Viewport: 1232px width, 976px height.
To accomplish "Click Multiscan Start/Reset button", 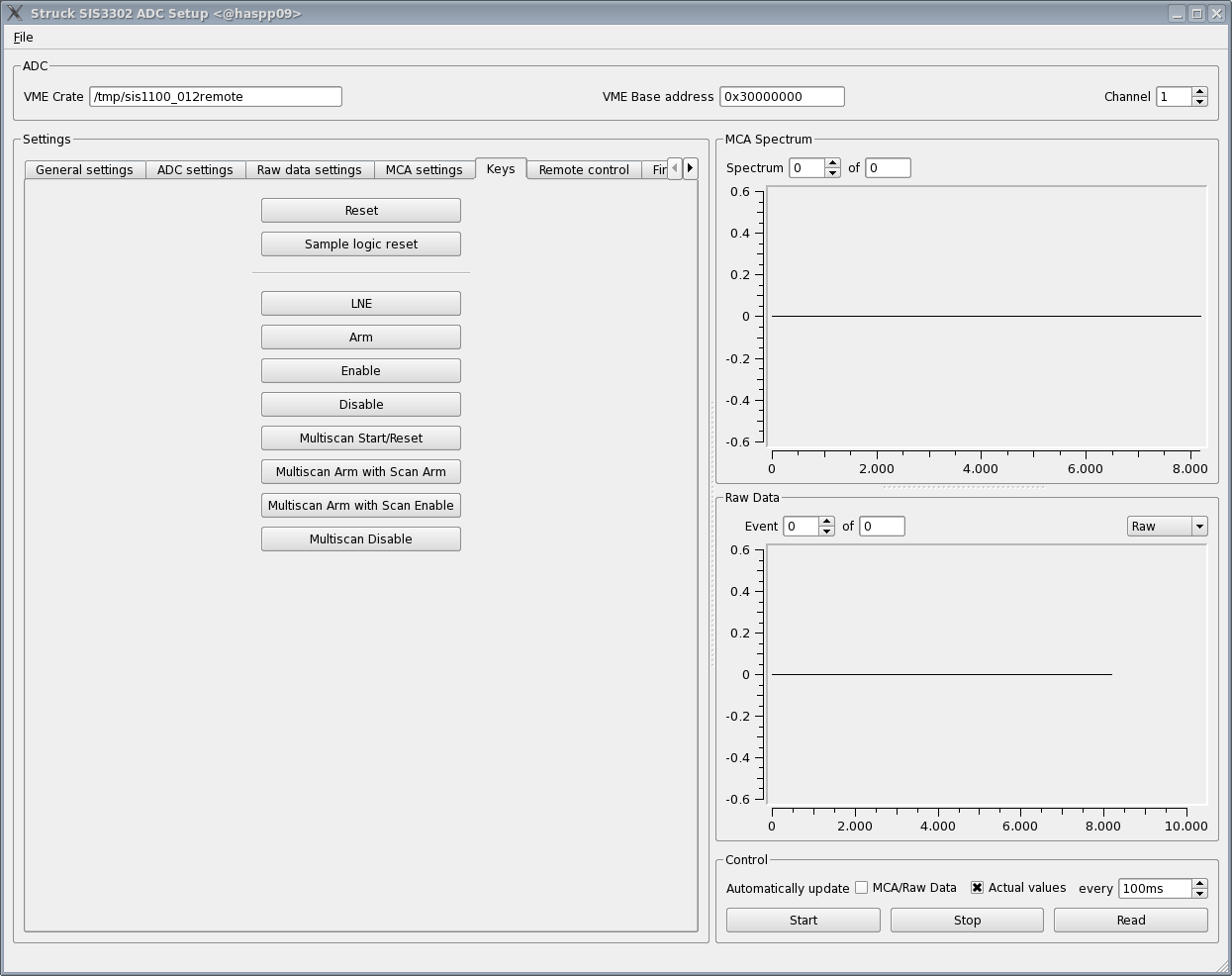I will [361, 438].
